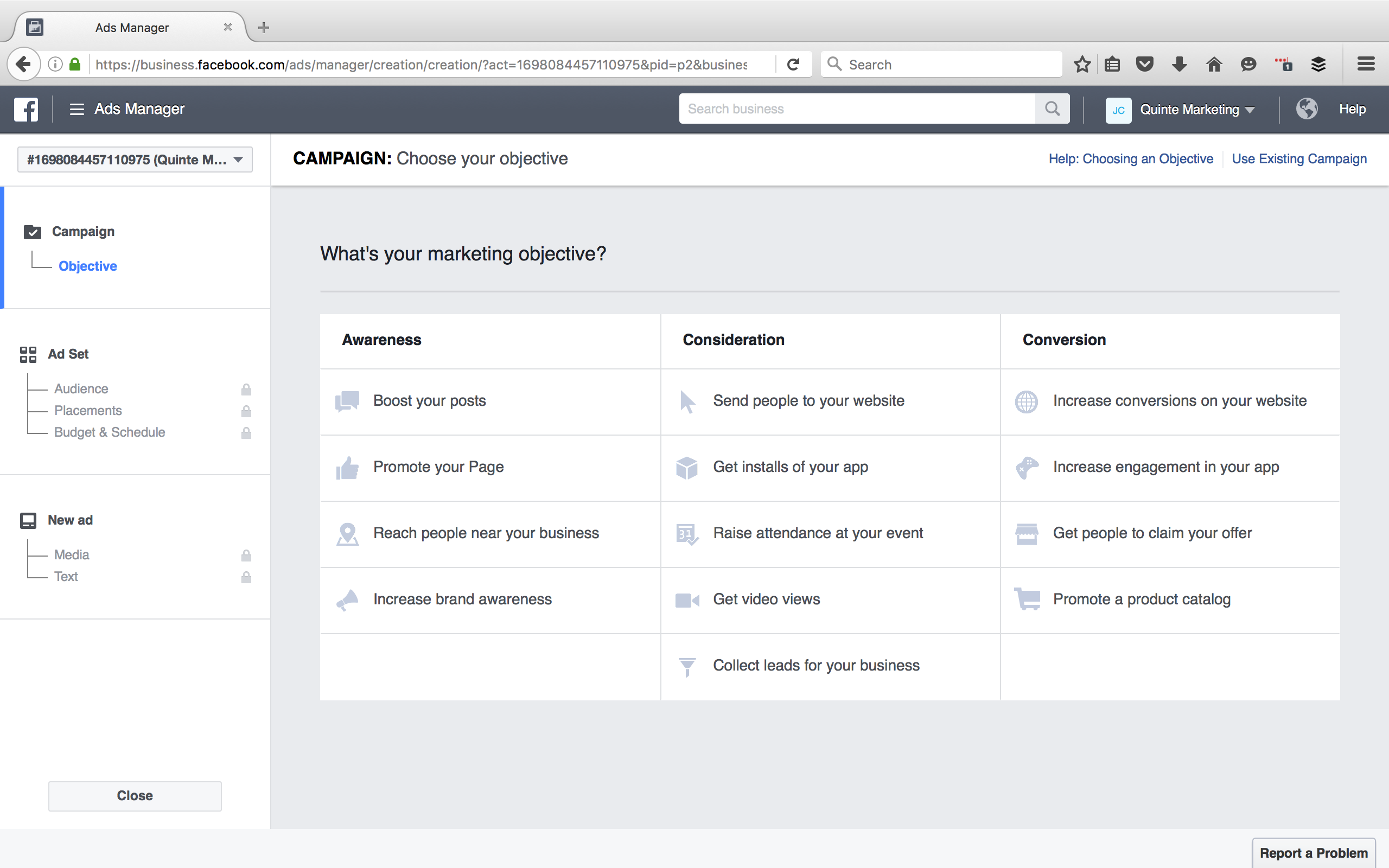
Task: Select the Boost your posts objective
Action: click(429, 401)
